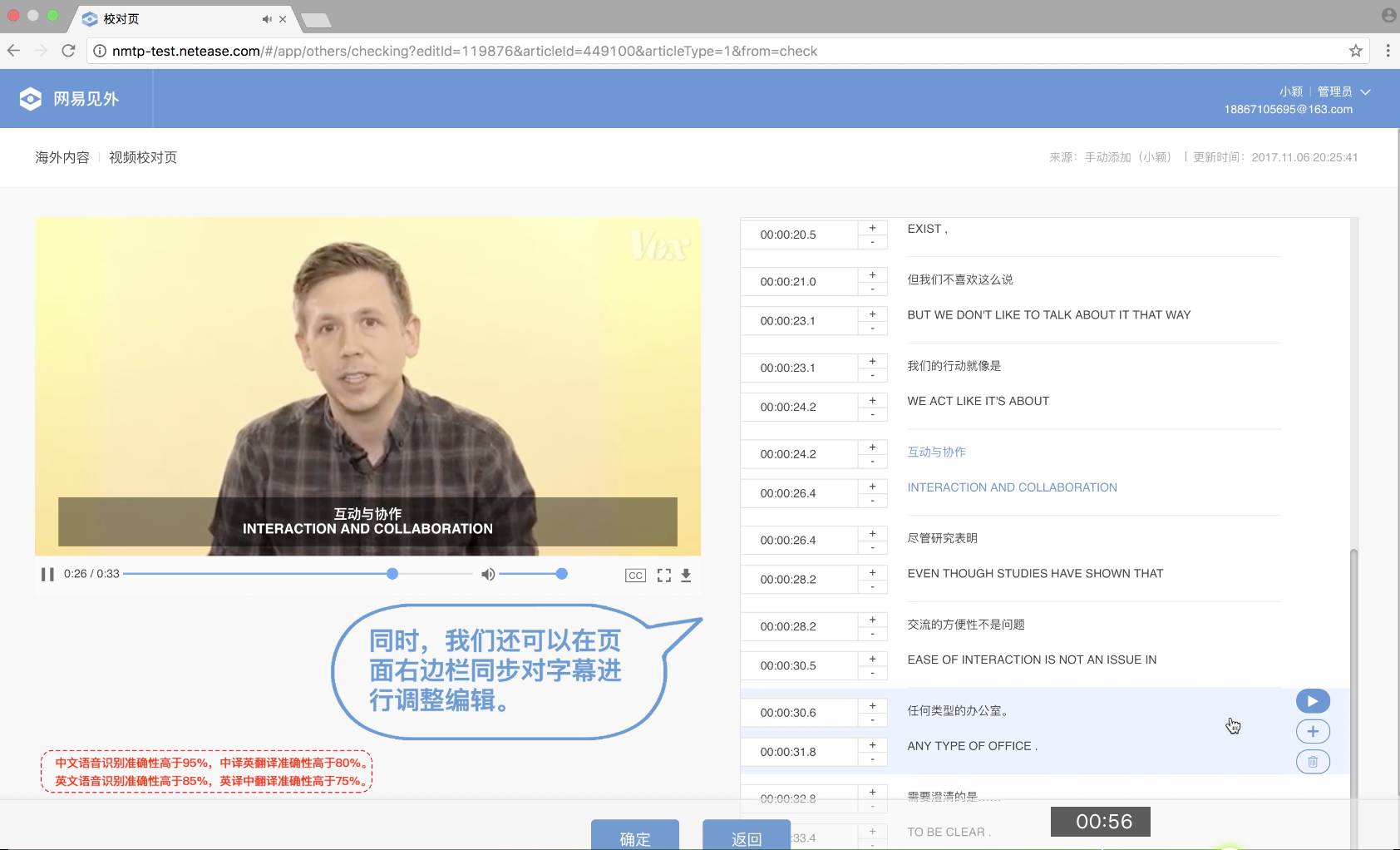Delete the highlighted subtitle row via trash icon
The image size is (1400, 850).
click(1312, 761)
